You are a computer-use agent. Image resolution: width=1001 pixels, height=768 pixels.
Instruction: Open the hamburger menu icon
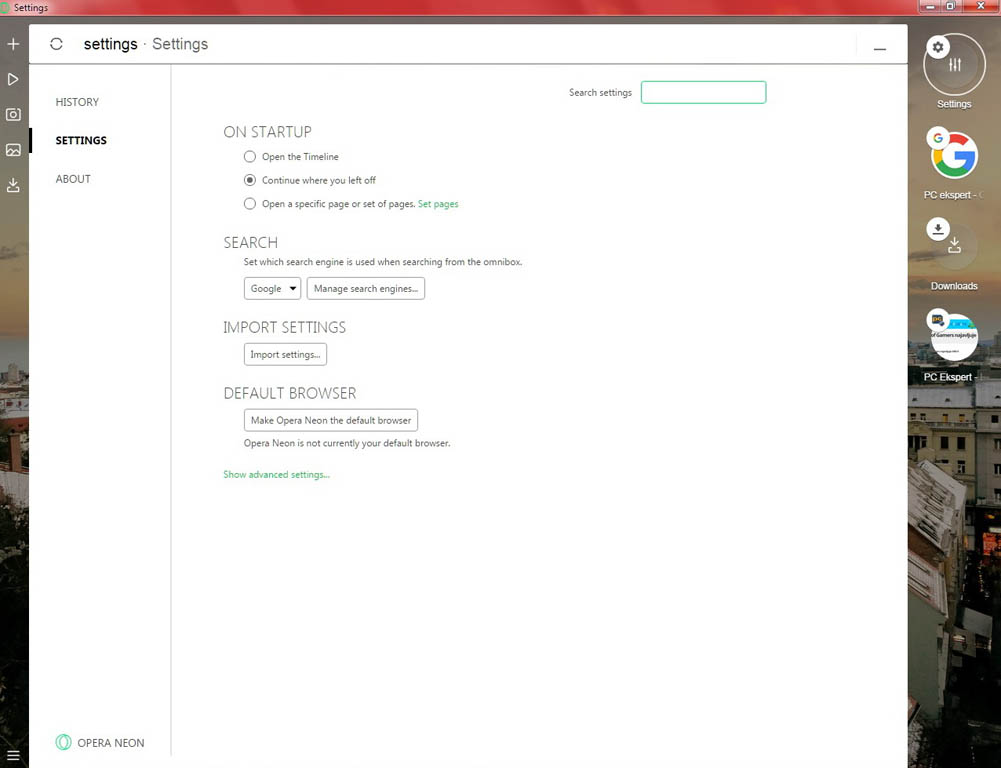13,757
